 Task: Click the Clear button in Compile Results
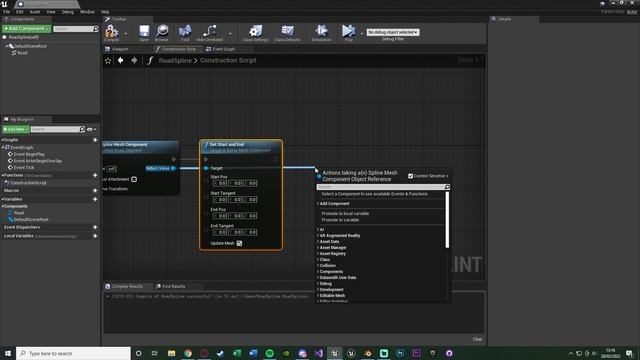pos(477,340)
